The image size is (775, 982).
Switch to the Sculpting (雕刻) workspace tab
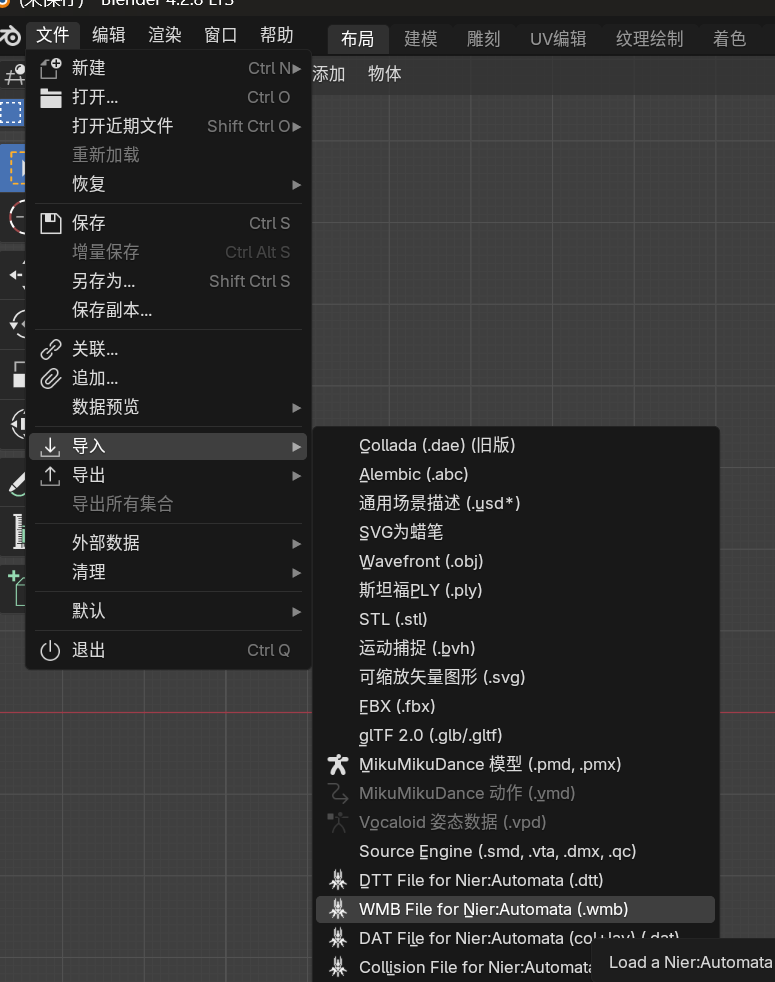[484, 39]
